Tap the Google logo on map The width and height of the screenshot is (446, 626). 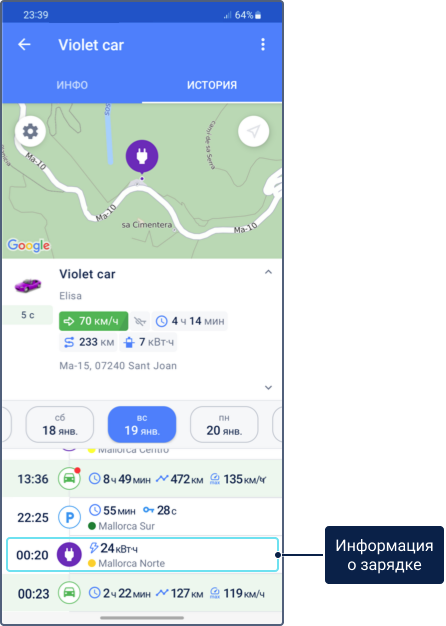[x=29, y=245]
